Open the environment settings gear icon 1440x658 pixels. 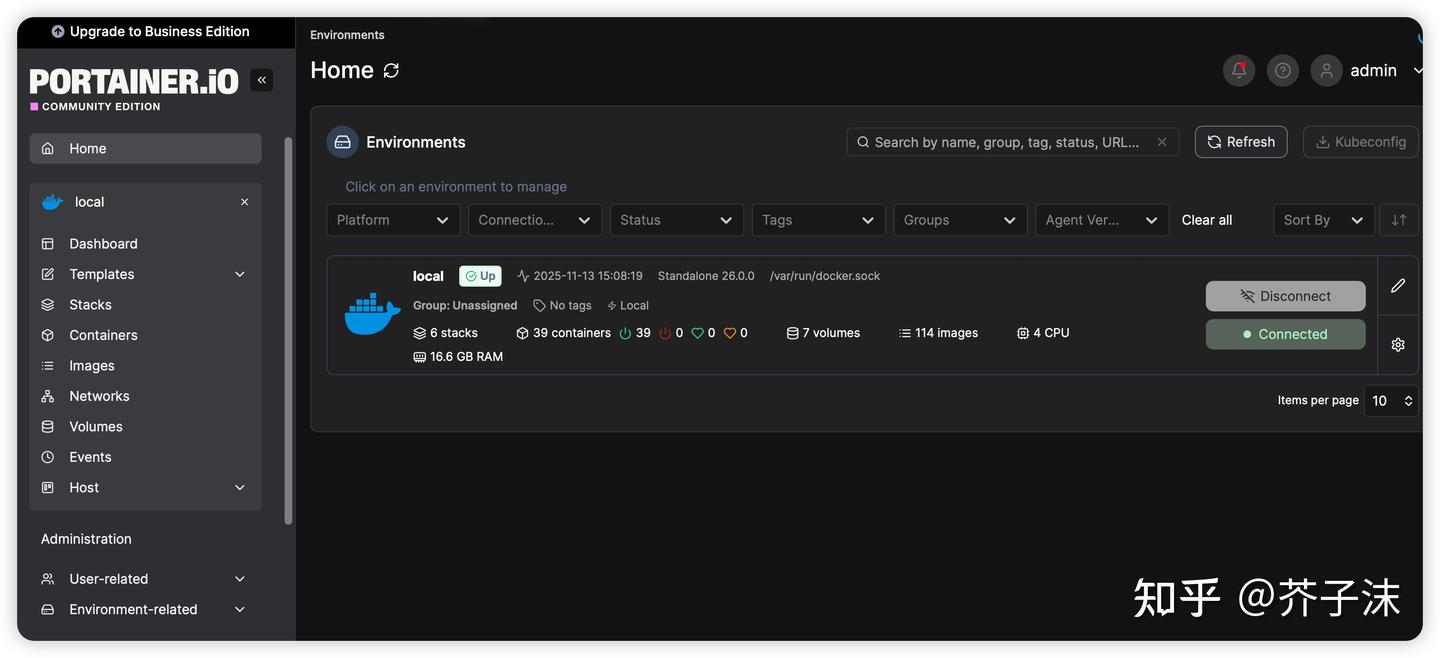pos(1397,343)
